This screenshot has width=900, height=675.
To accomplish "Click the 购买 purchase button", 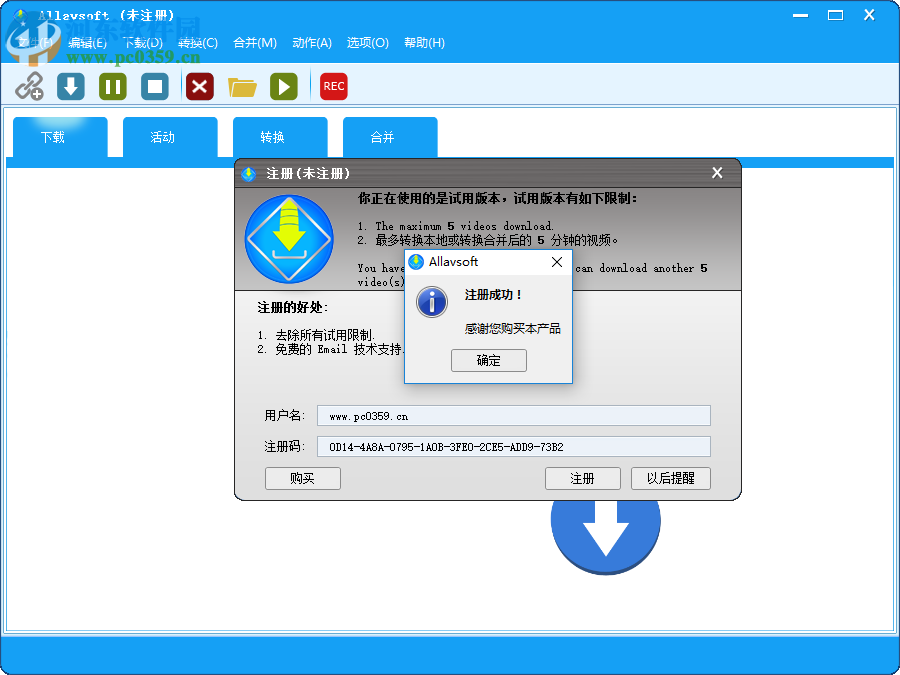I will (302, 478).
